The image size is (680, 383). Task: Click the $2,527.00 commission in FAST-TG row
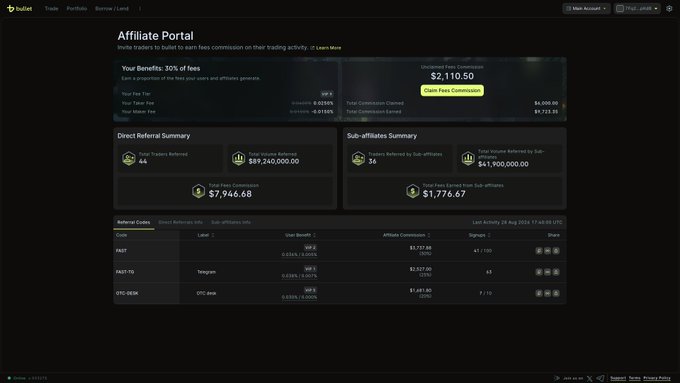point(420,269)
